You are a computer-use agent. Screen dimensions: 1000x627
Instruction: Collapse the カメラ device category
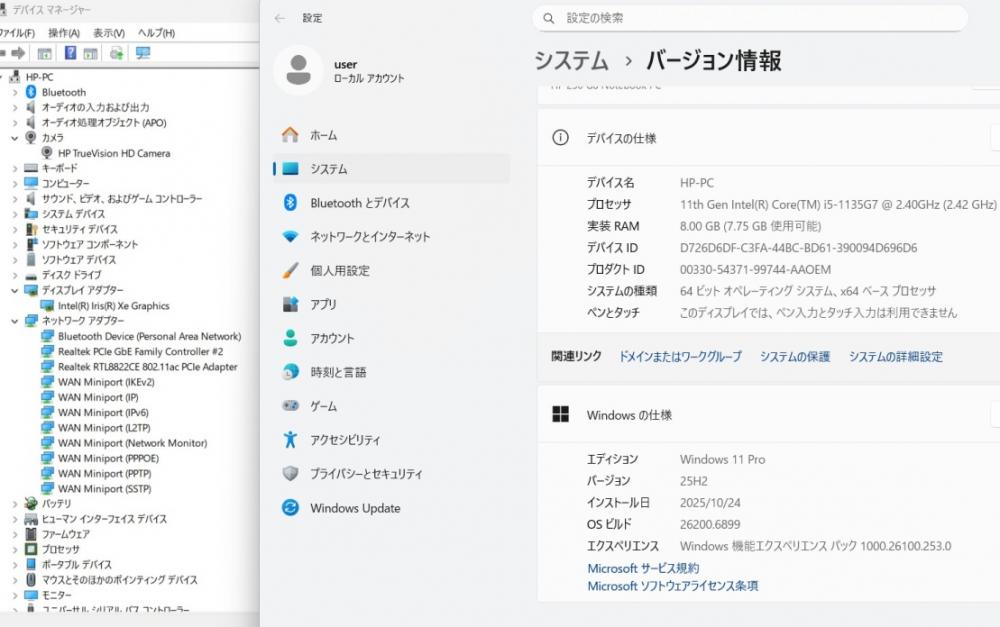pyautogui.click(x=15, y=138)
